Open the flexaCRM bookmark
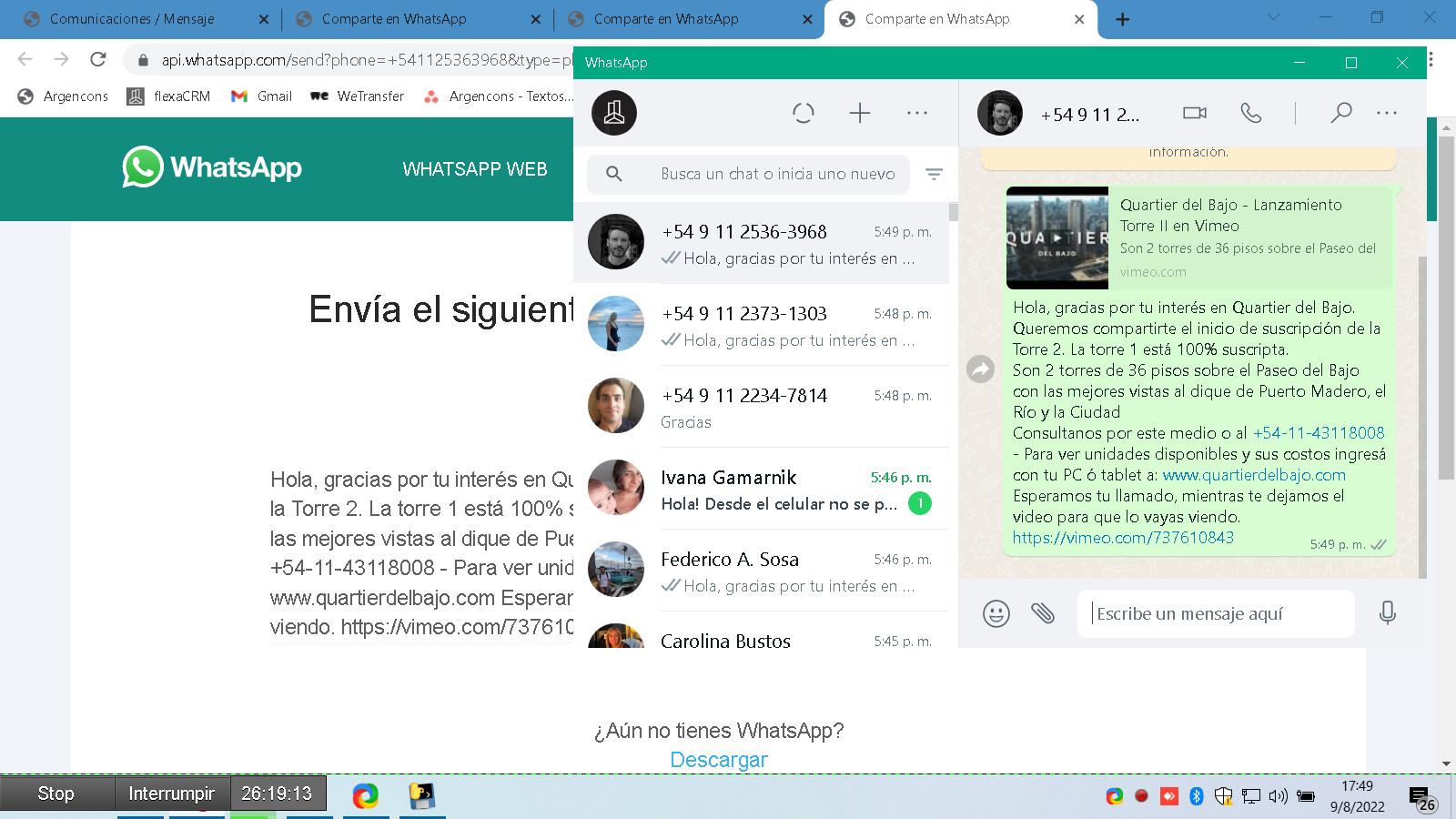Image resolution: width=1456 pixels, height=819 pixels. [x=169, y=96]
